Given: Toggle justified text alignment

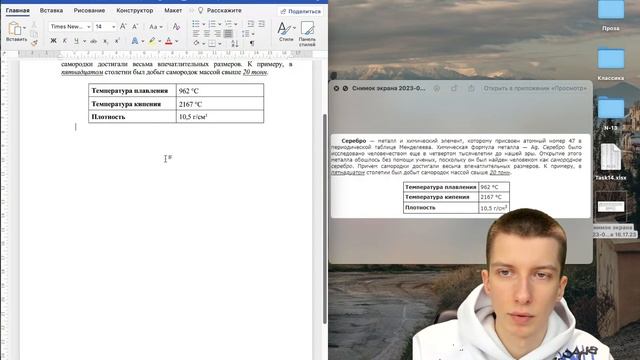Looking at the screenshot, I should point(228,34).
